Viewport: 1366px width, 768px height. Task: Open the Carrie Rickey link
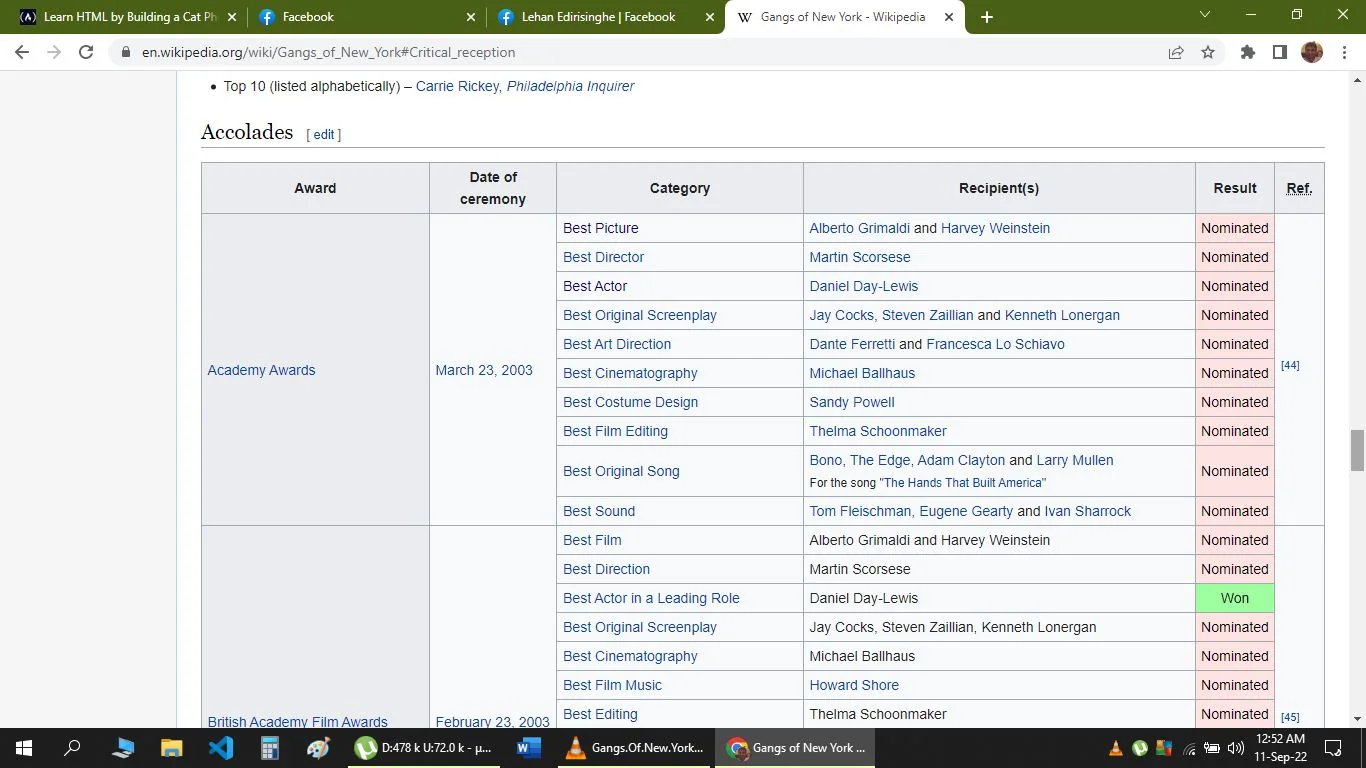457,86
